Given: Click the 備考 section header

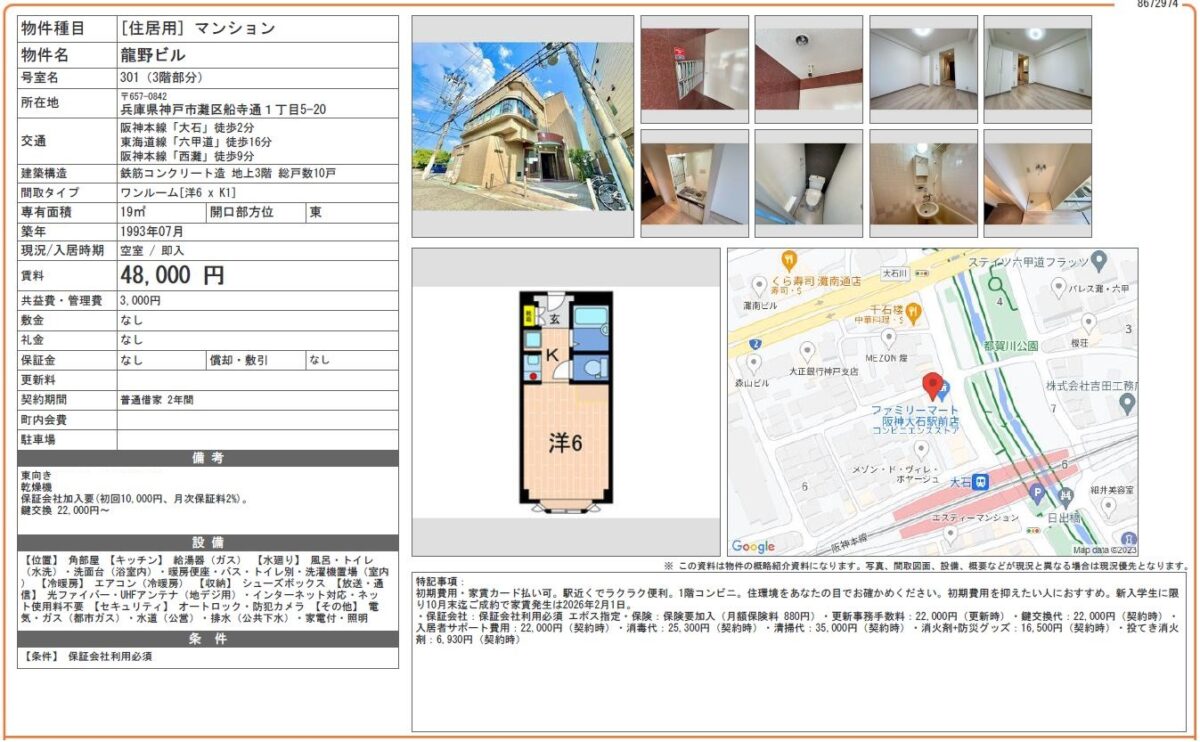Looking at the screenshot, I should click(x=208, y=458).
